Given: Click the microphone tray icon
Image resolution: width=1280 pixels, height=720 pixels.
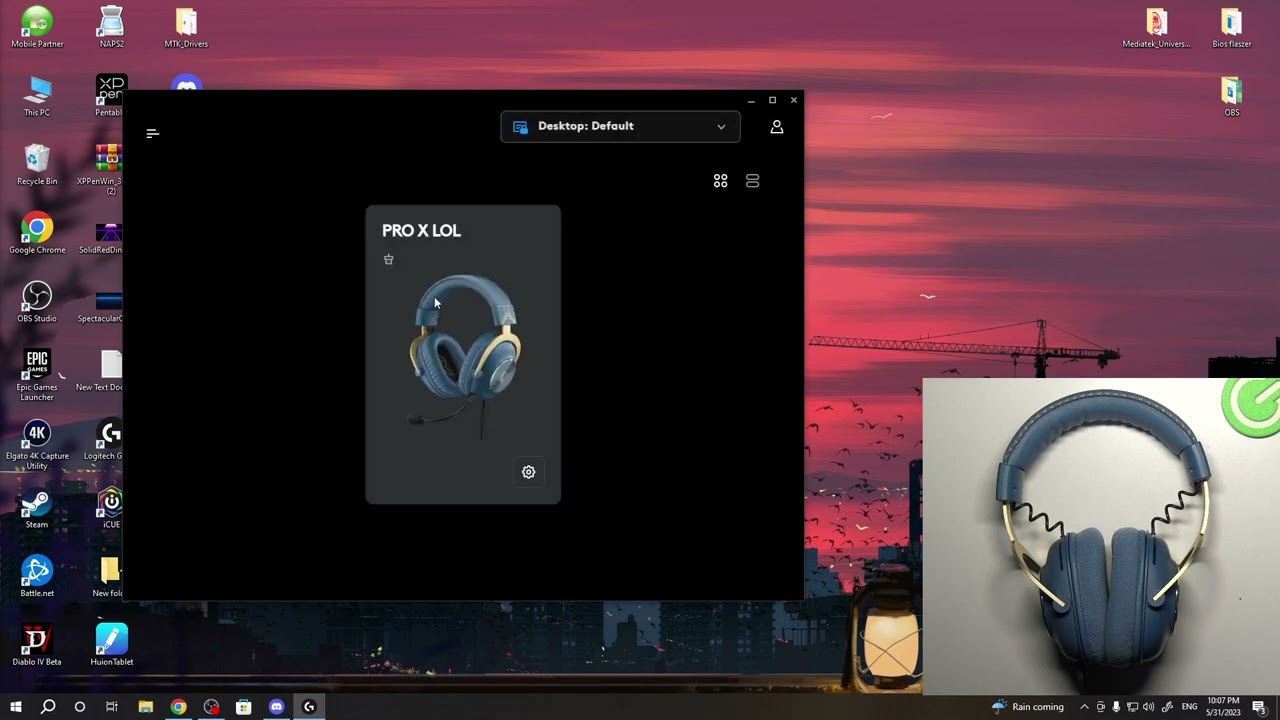Looking at the screenshot, I should point(1116,707).
